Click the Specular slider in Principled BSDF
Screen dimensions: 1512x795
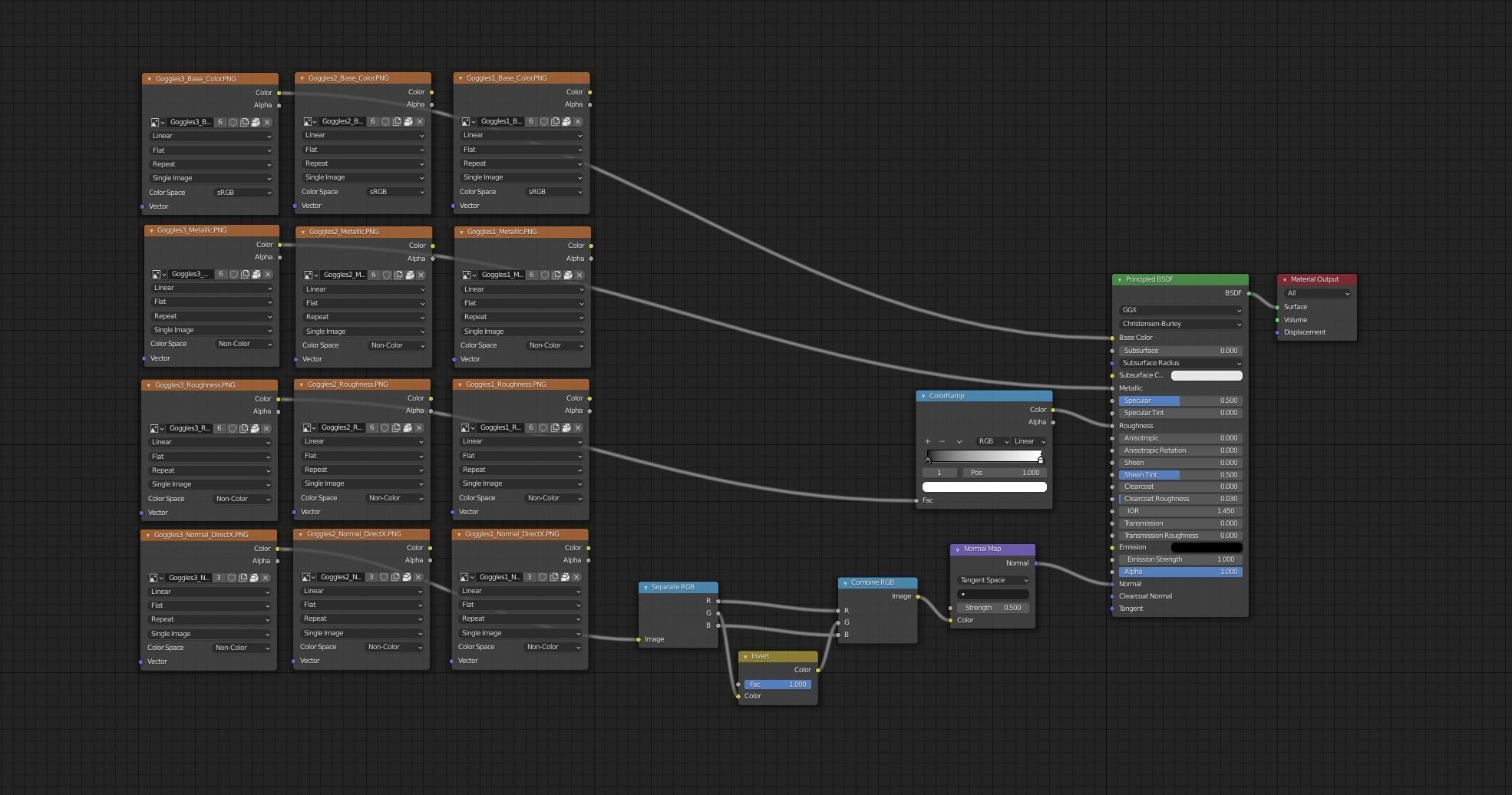1180,401
